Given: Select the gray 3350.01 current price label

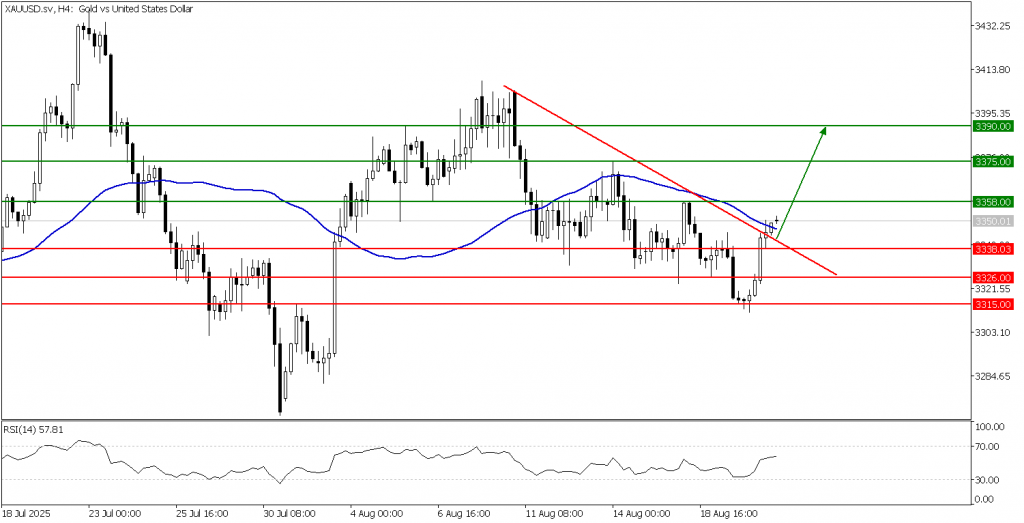Looking at the screenshot, I should [x=993, y=221].
